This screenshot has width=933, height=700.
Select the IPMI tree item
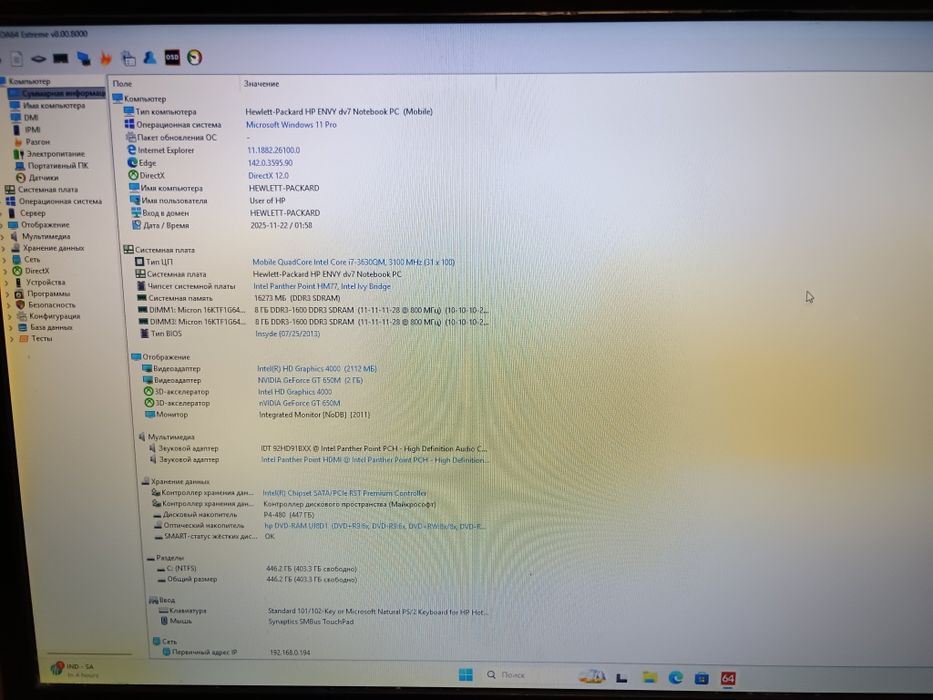(x=26, y=129)
